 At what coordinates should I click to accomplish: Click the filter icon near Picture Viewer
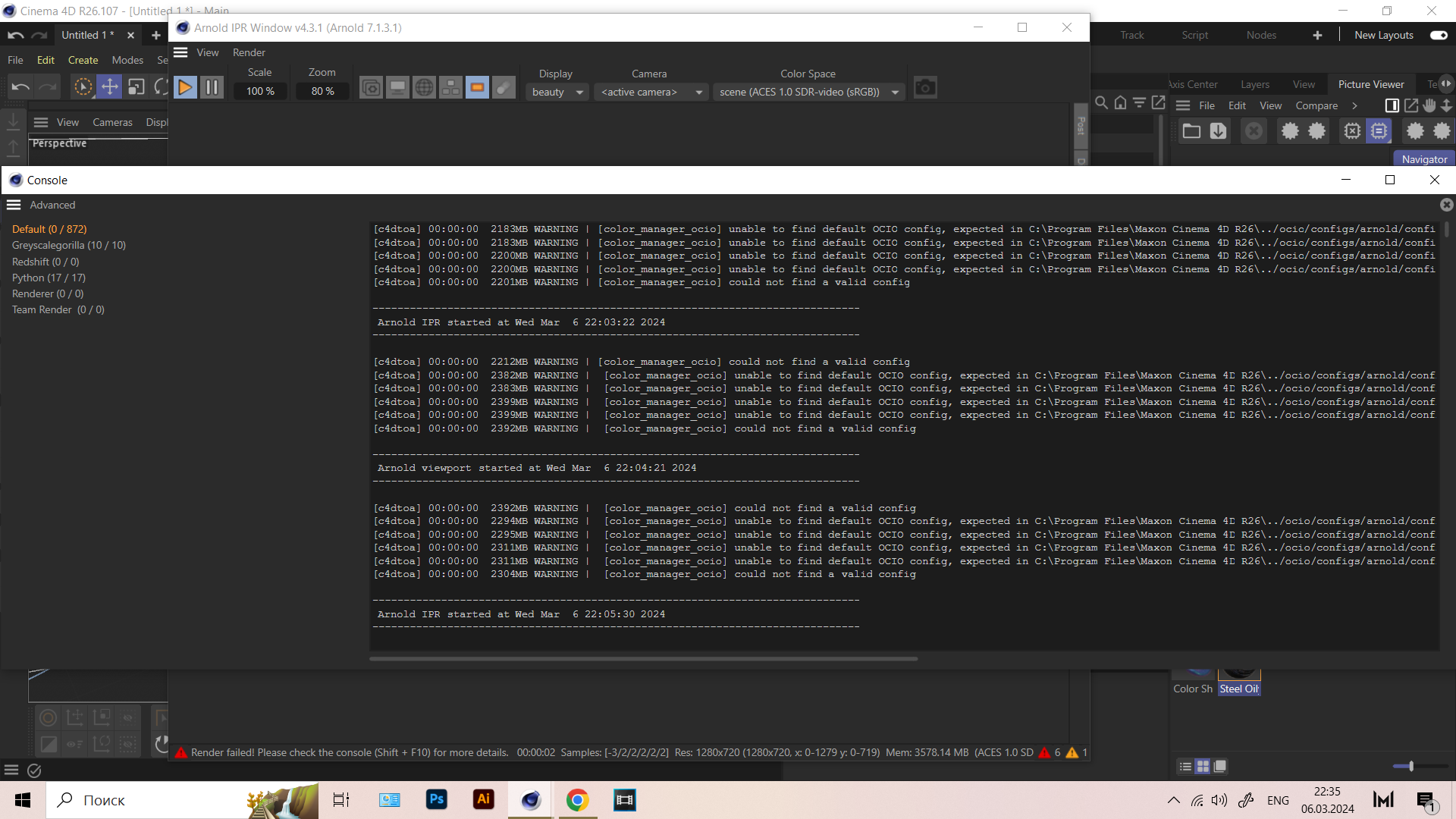point(1139,102)
